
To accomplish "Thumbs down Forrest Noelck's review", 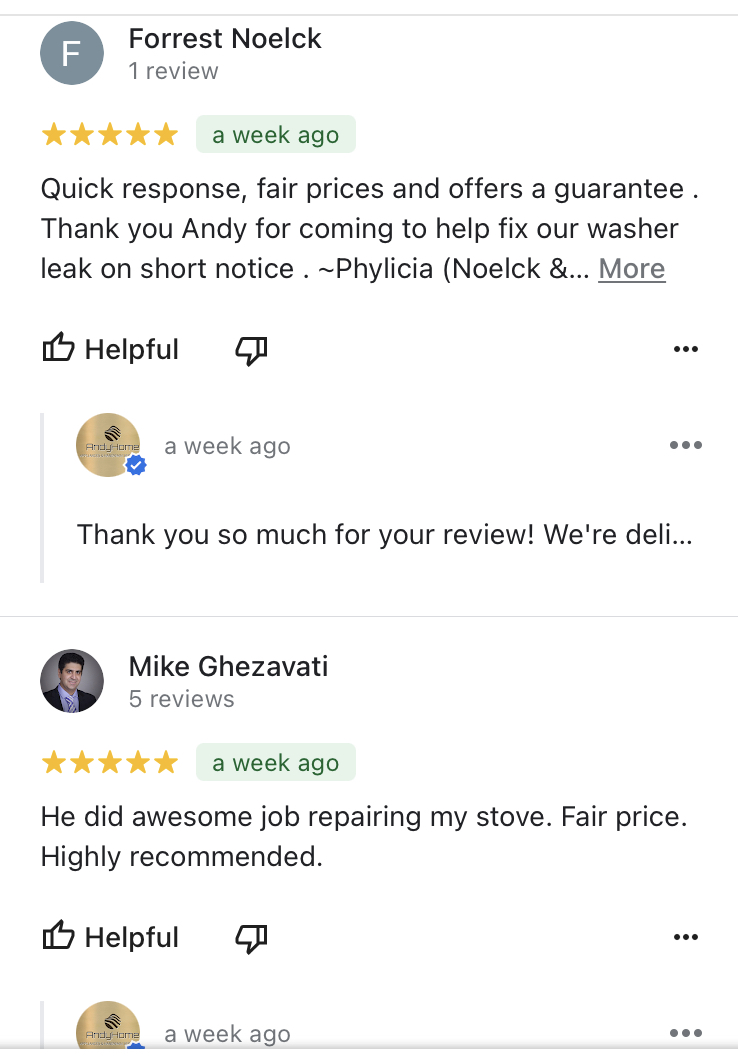I will (251, 349).
